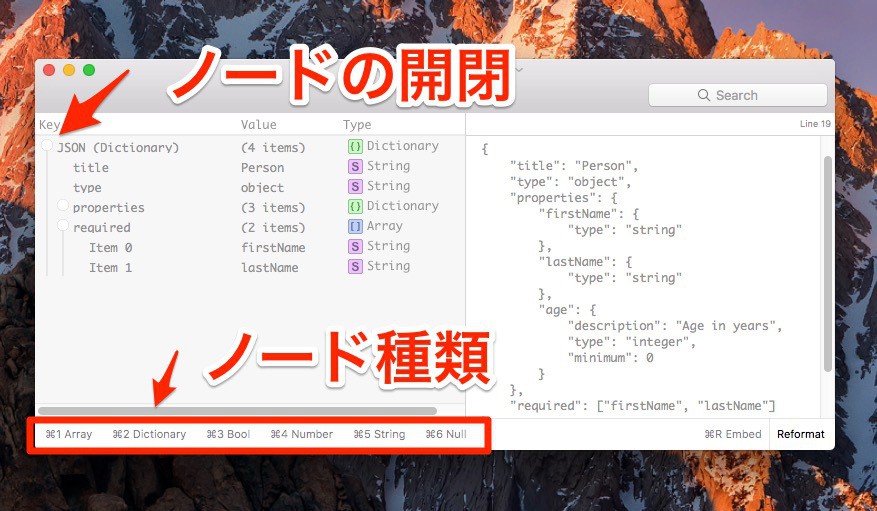Click the magnifier icon in Search field
This screenshot has width=877, height=511.
tap(704, 95)
